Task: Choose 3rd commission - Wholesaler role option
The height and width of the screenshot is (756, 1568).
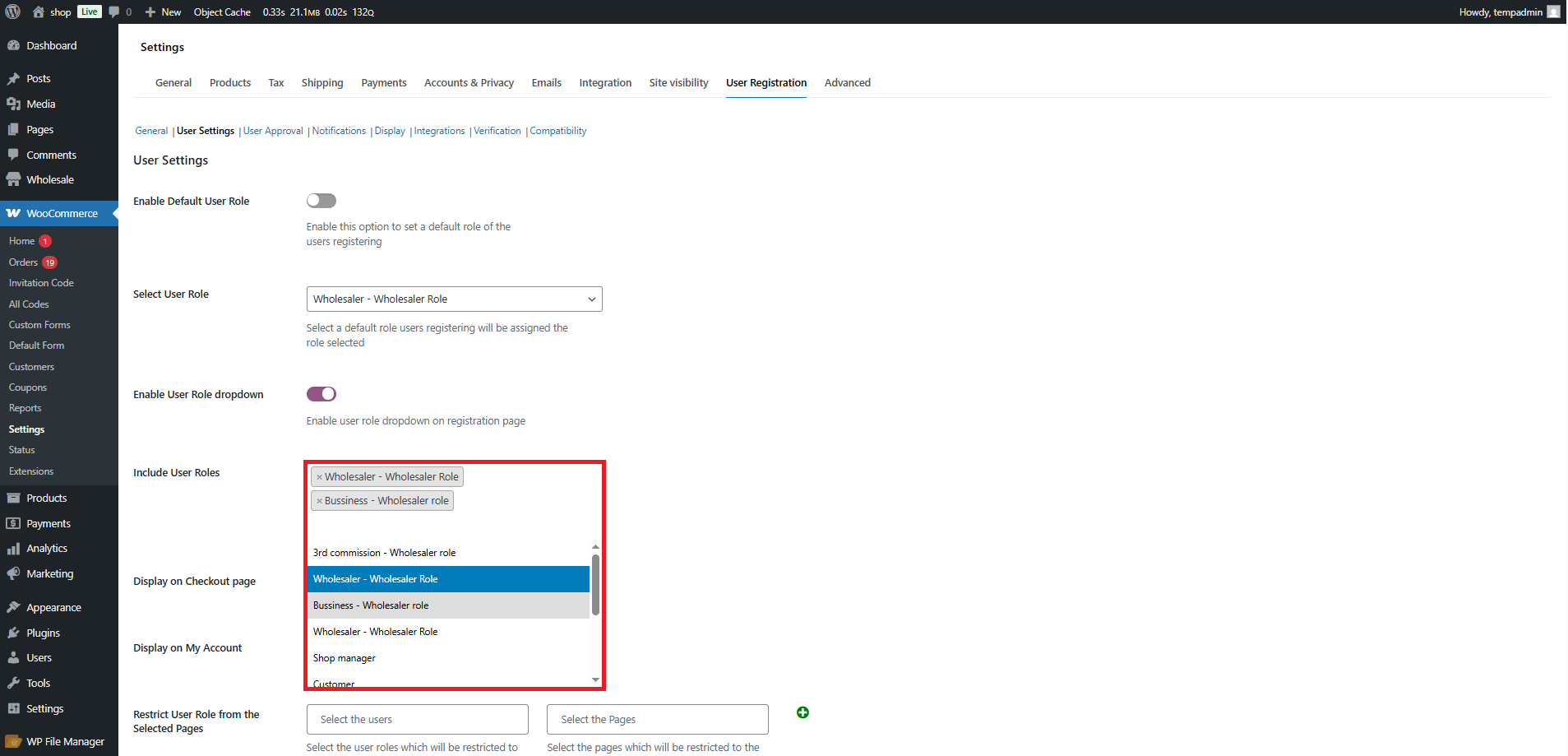Action: [384, 553]
